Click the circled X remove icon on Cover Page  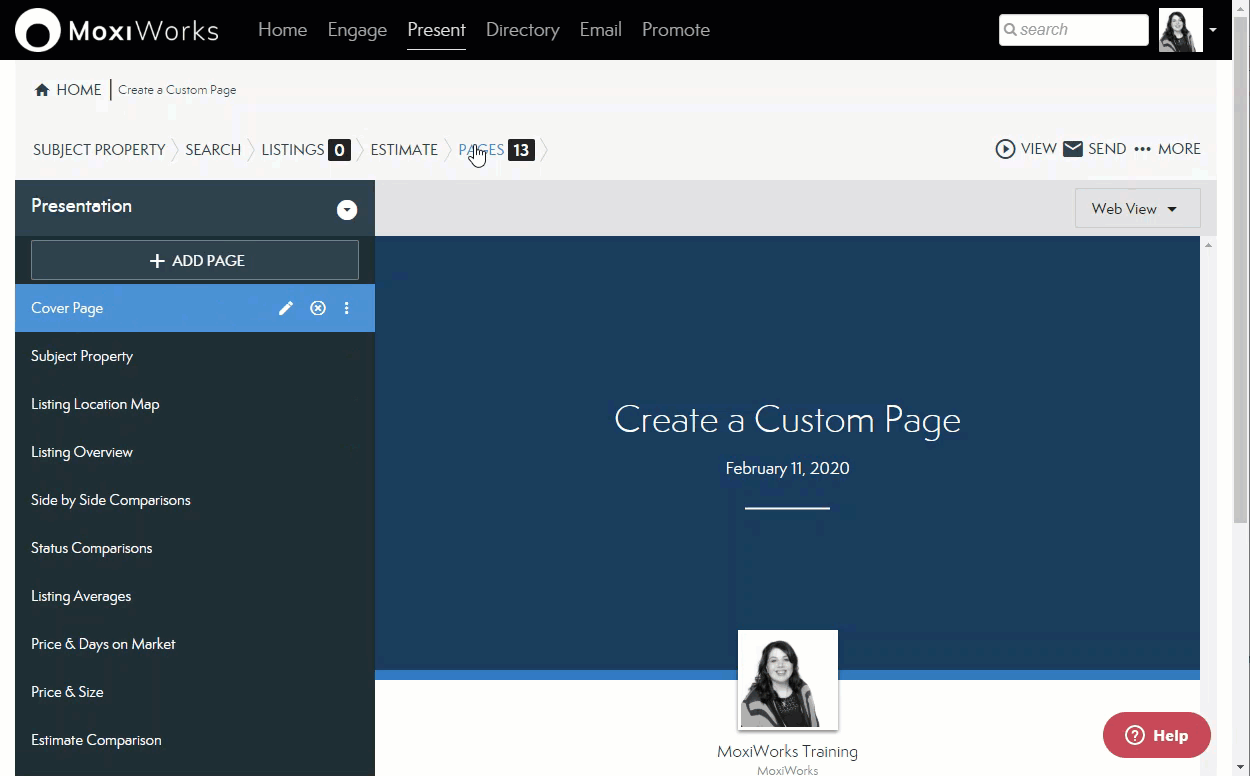tap(318, 308)
